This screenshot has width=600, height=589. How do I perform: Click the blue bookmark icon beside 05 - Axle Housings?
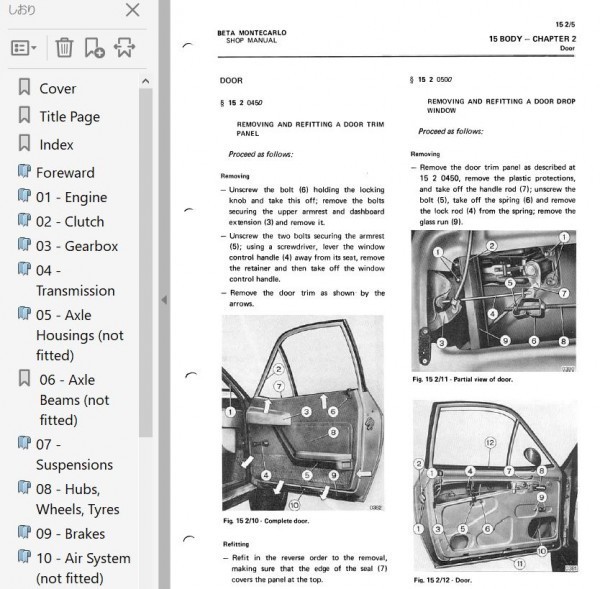tap(24, 313)
